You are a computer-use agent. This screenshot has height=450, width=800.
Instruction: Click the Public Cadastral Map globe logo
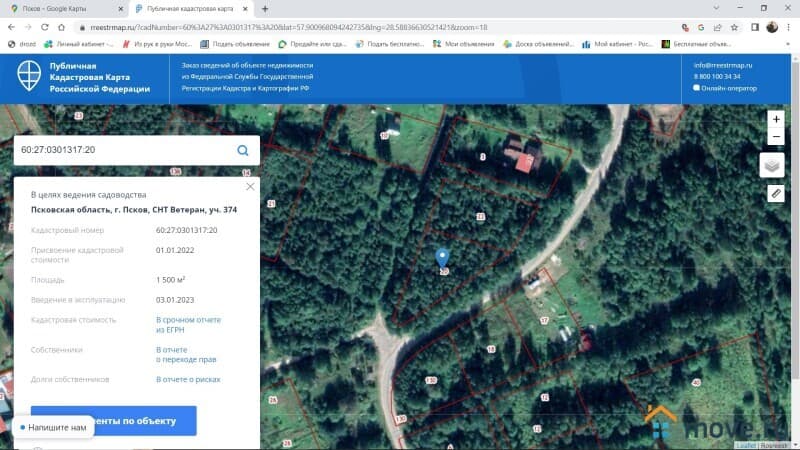pyautogui.click(x=29, y=76)
